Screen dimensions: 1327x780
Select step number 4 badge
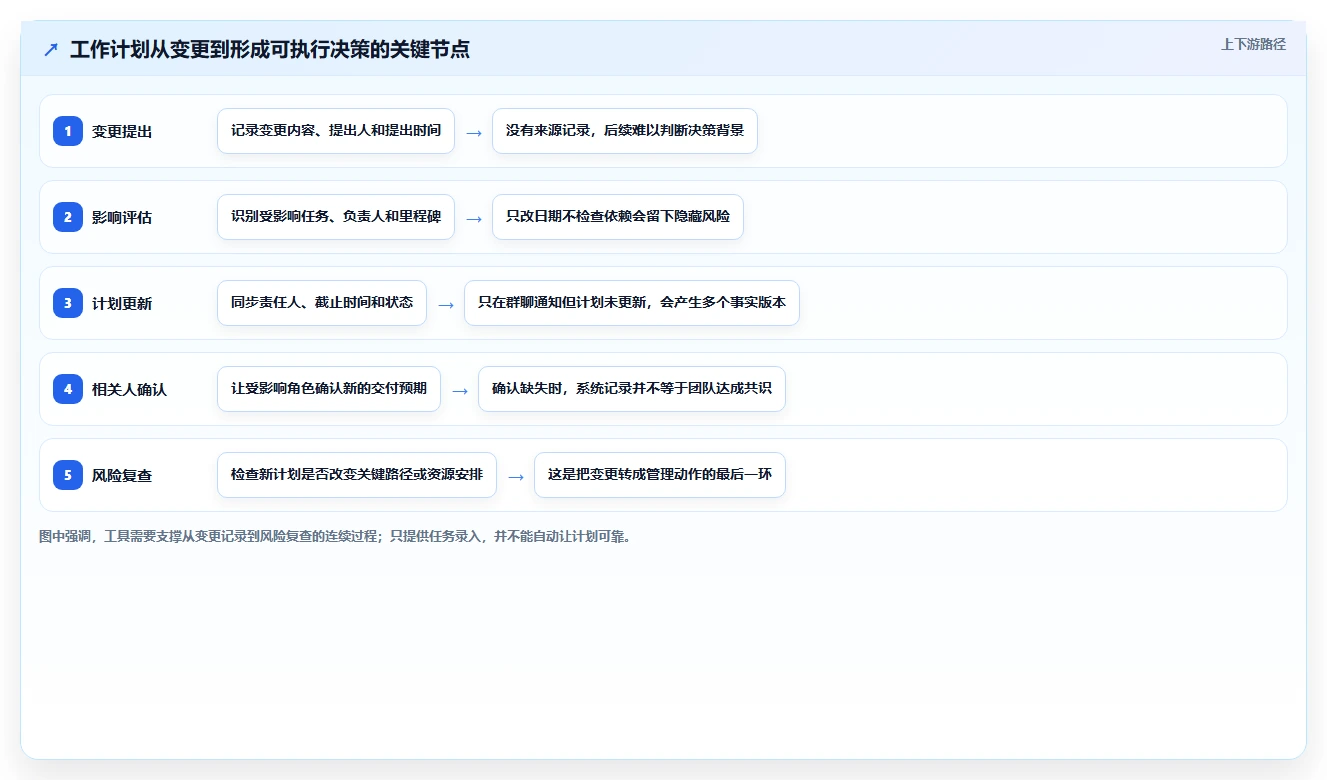click(68, 388)
